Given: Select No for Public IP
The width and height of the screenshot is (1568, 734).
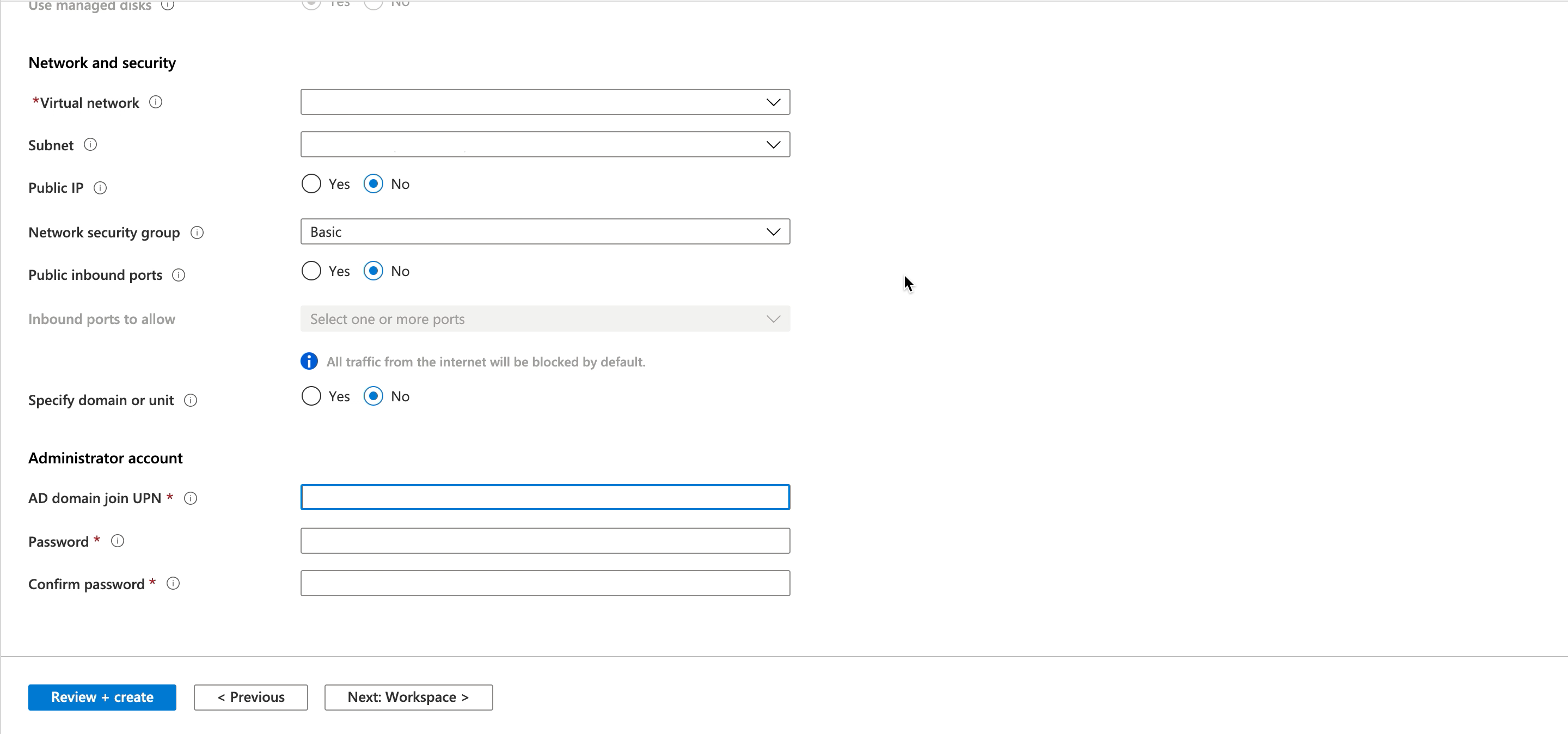Looking at the screenshot, I should [x=373, y=184].
